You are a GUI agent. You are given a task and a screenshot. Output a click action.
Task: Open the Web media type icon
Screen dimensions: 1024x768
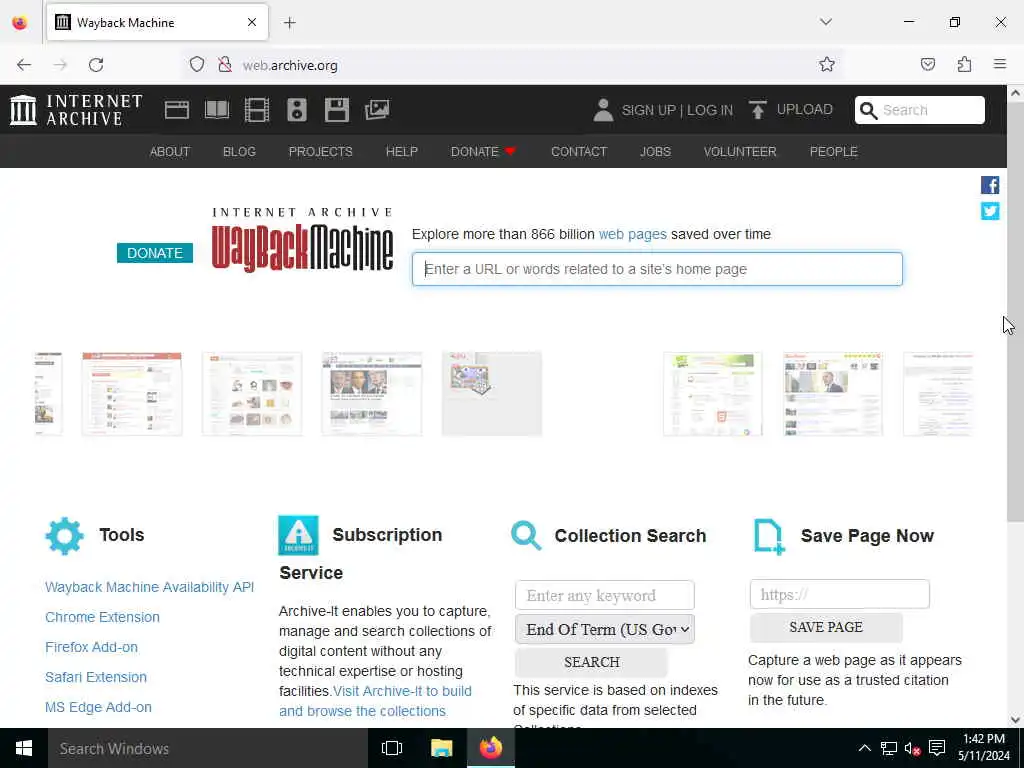tap(176, 110)
